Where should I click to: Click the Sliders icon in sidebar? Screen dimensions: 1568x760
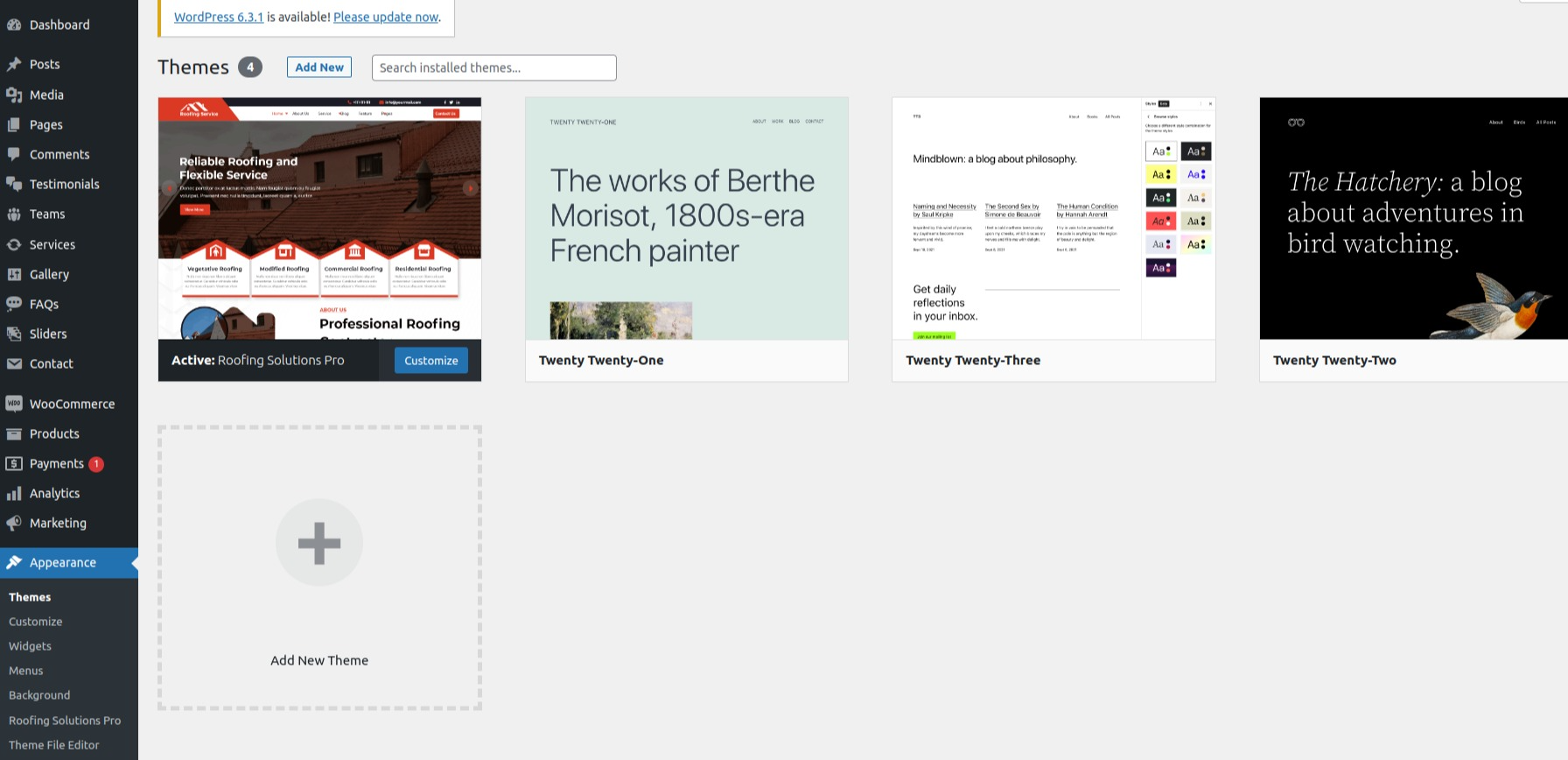pyautogui.click(x=14, y=334)
